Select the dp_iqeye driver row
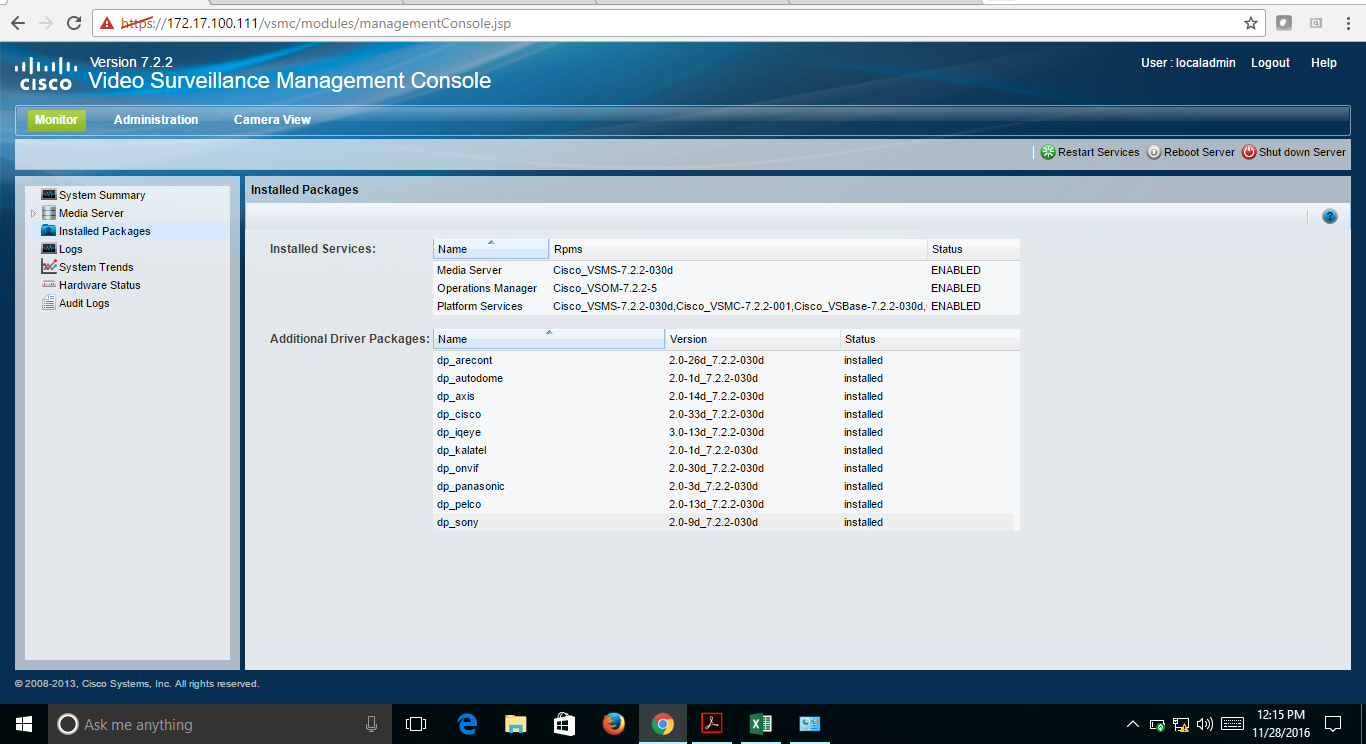1366x744 pixels. (x=726, y=432)
